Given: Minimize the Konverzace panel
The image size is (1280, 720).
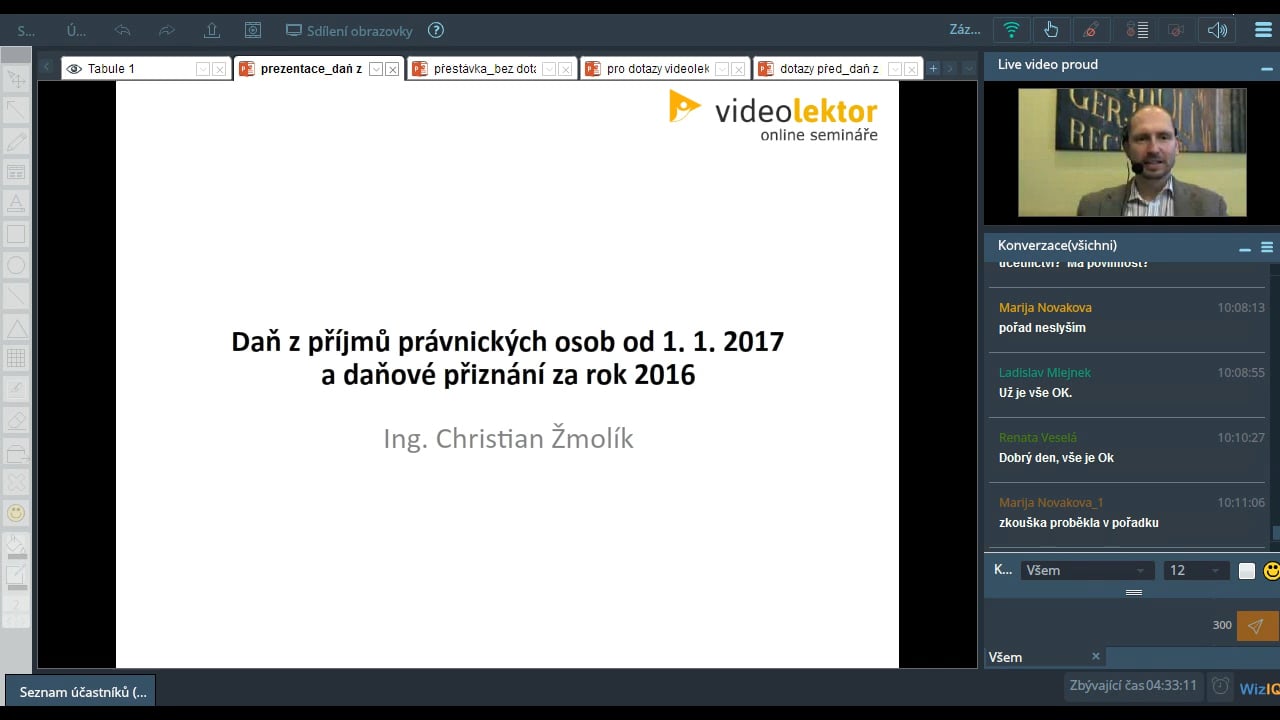Looking at the screenshot, I should coord(1245,249).
